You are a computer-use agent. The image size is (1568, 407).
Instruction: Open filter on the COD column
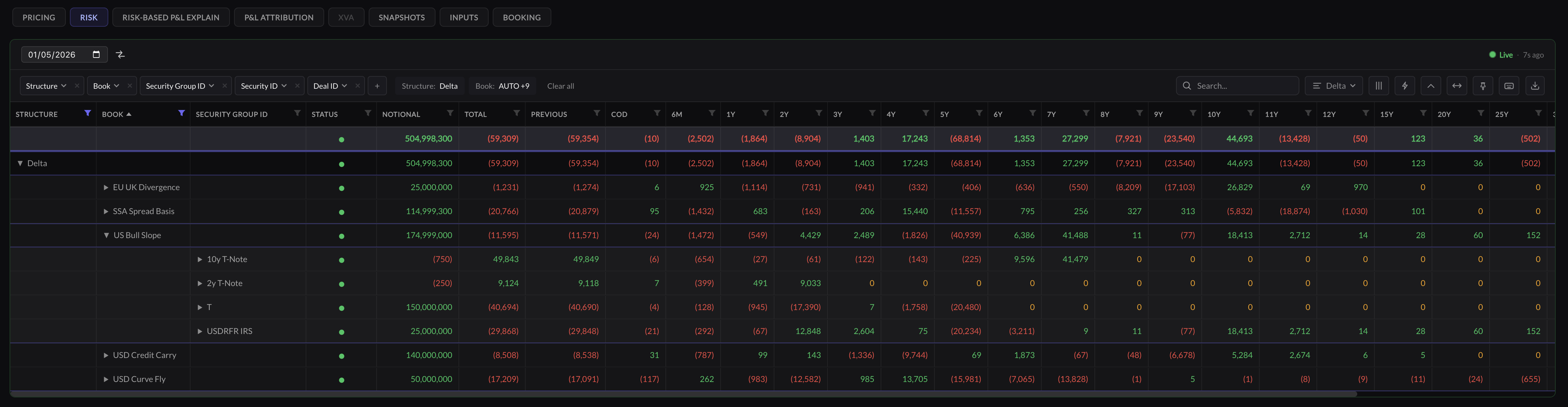coord(657,113)
